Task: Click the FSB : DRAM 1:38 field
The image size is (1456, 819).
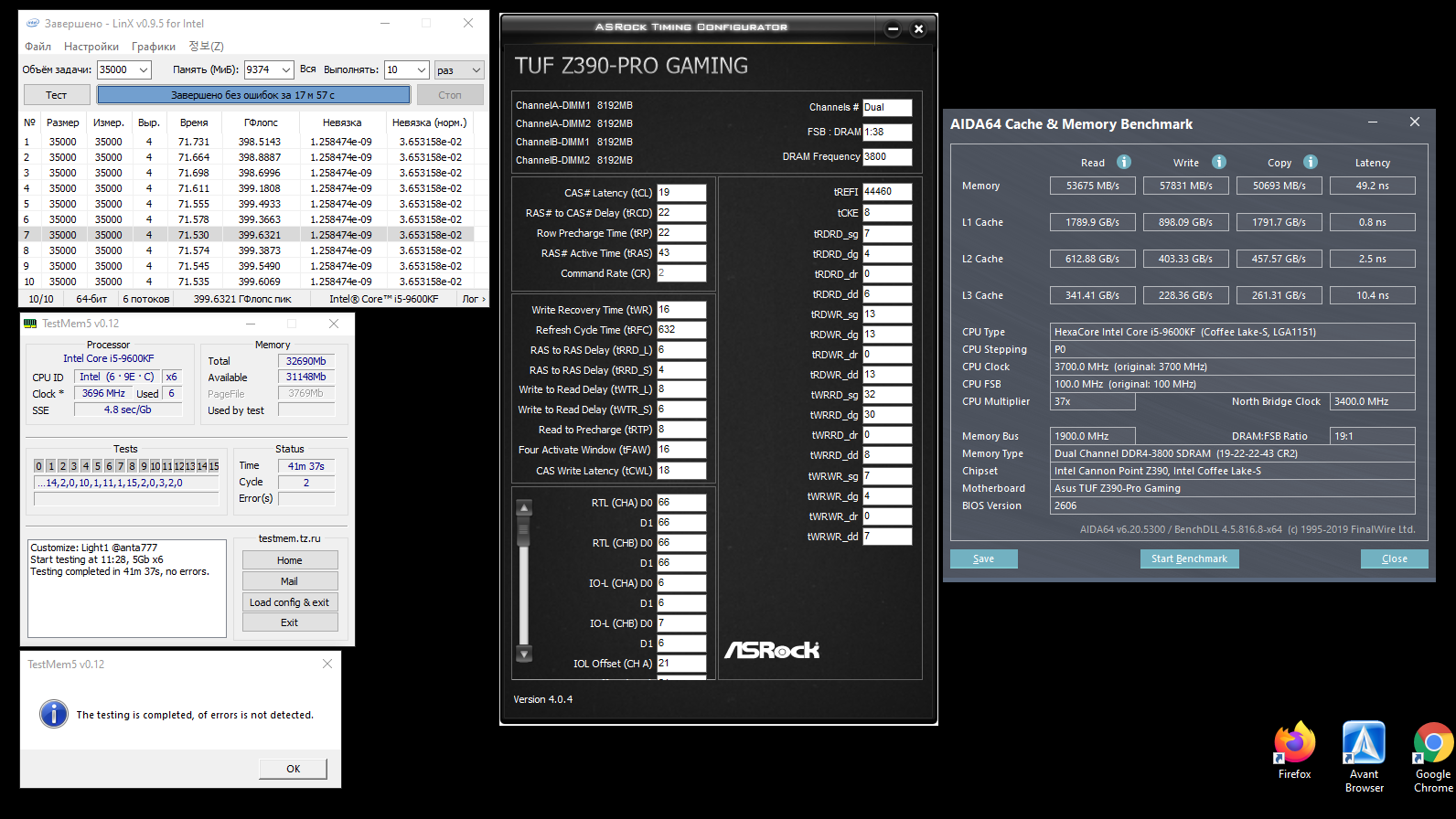Action: pyautogui.click(x=887, y=132)
